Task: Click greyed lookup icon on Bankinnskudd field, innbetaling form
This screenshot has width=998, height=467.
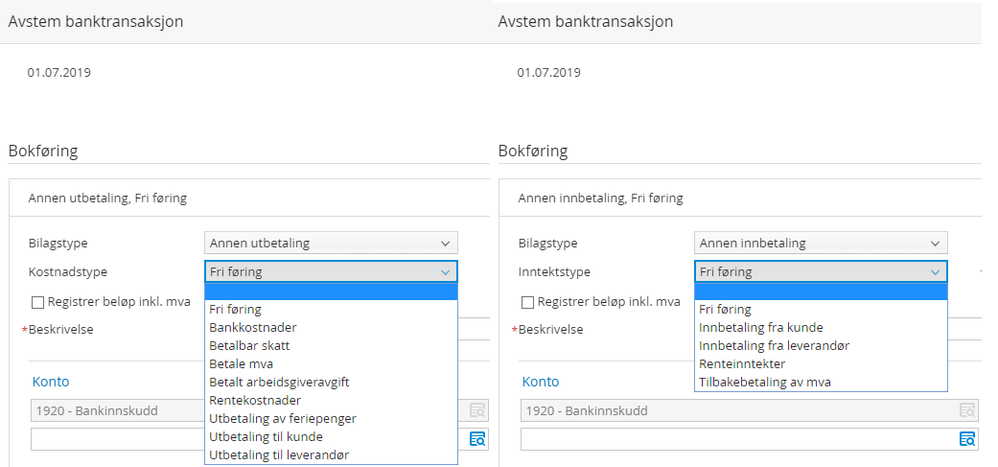Action: [967, 410]
